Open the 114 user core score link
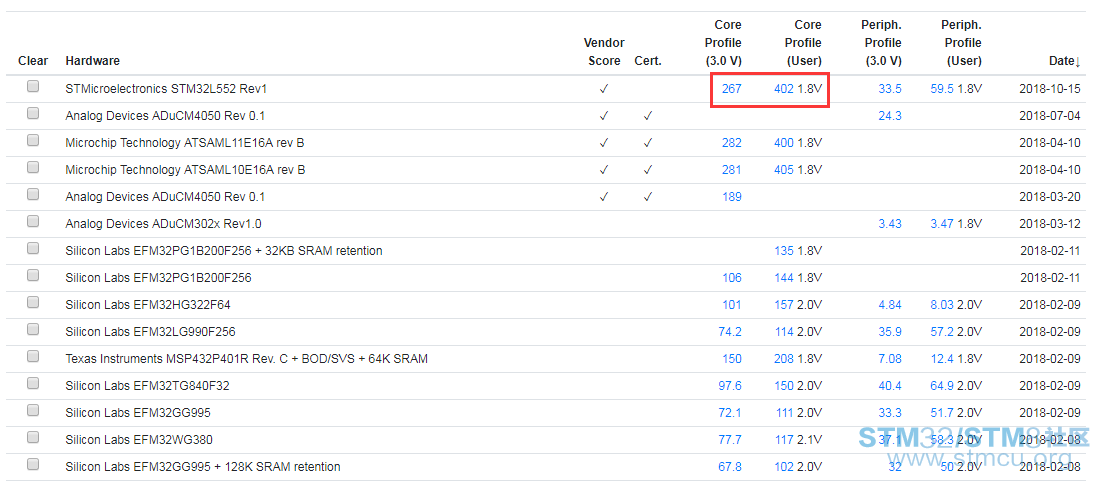1096x483 pixels. coord(784,331)
